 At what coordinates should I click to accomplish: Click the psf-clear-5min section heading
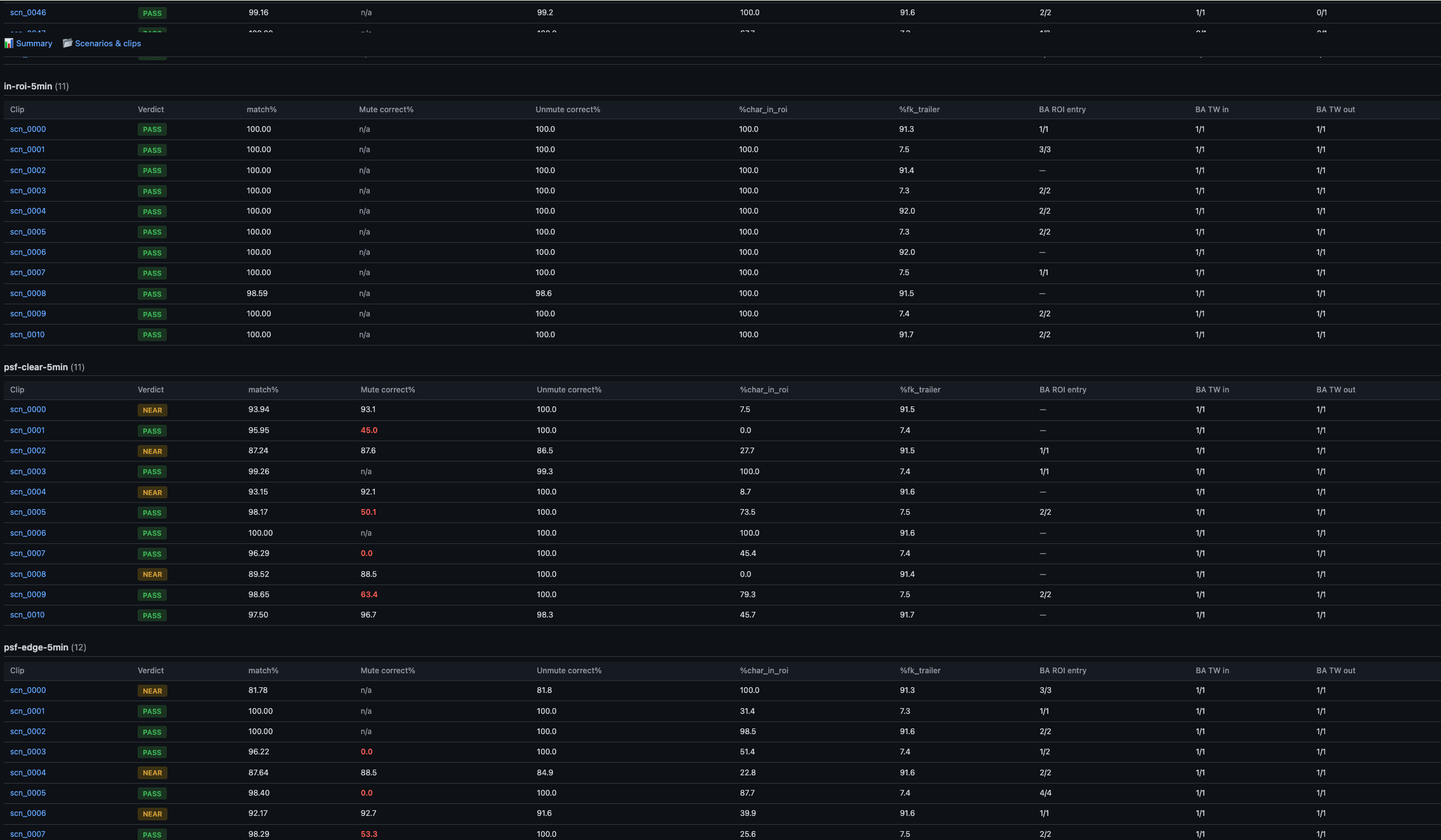[x=36, y=367]
